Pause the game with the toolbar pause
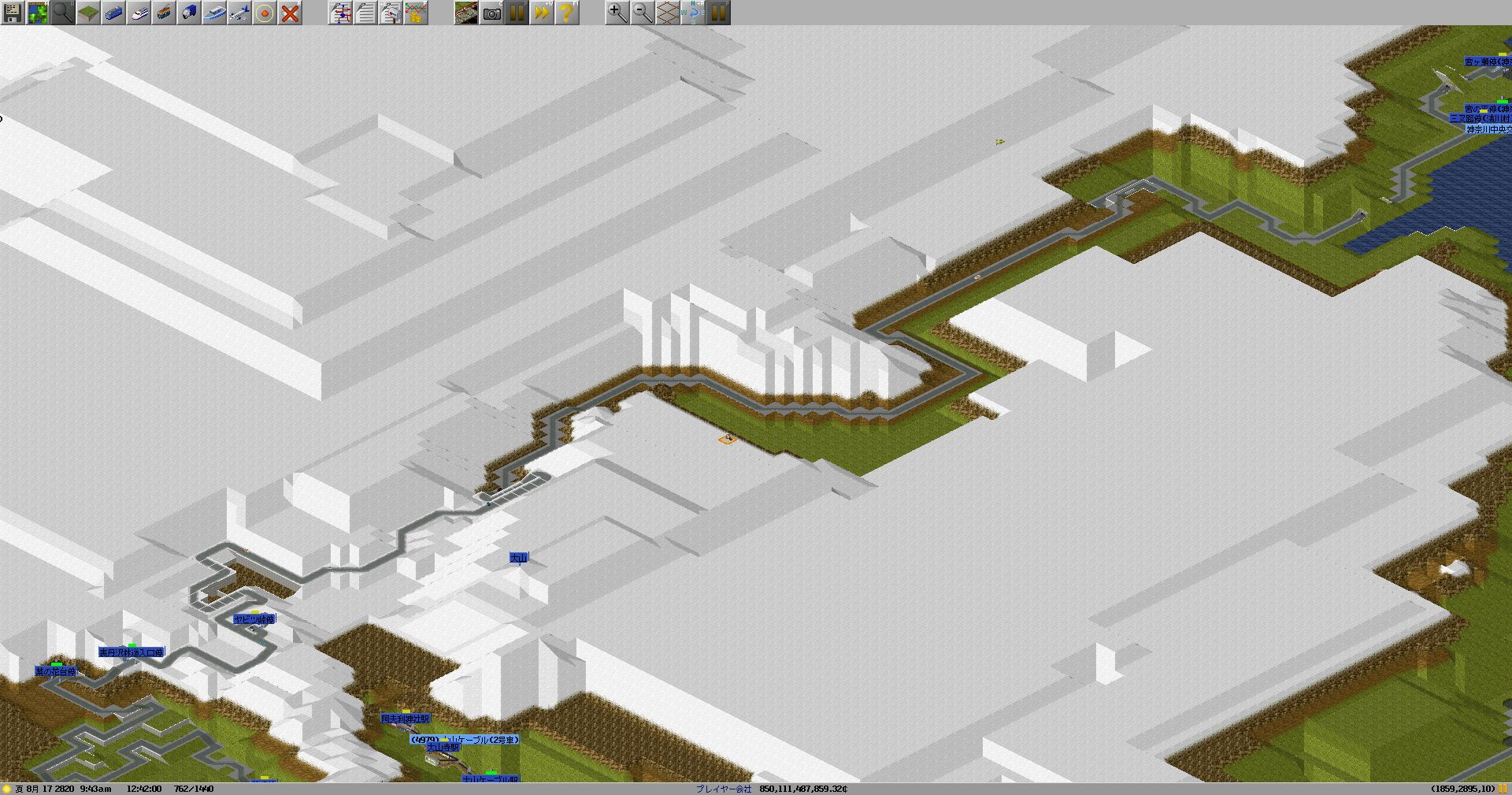The width and height of the screenshot is (1512, 795). [517, 13]
